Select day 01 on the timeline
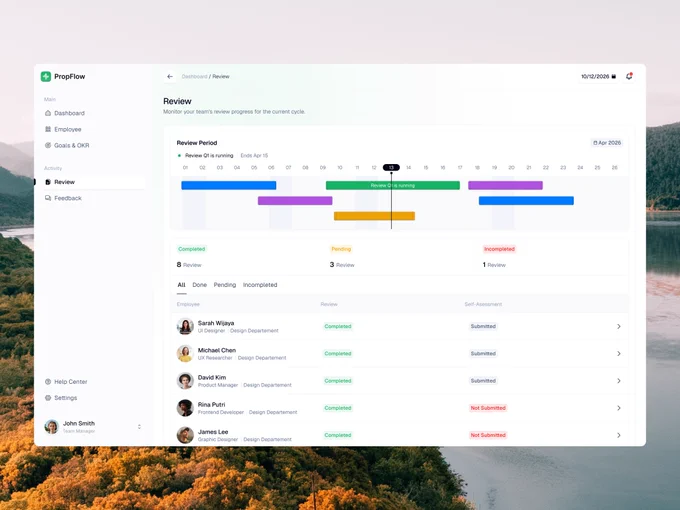The height and width of the screenshot is (510, 680). (x=186, y=167)
